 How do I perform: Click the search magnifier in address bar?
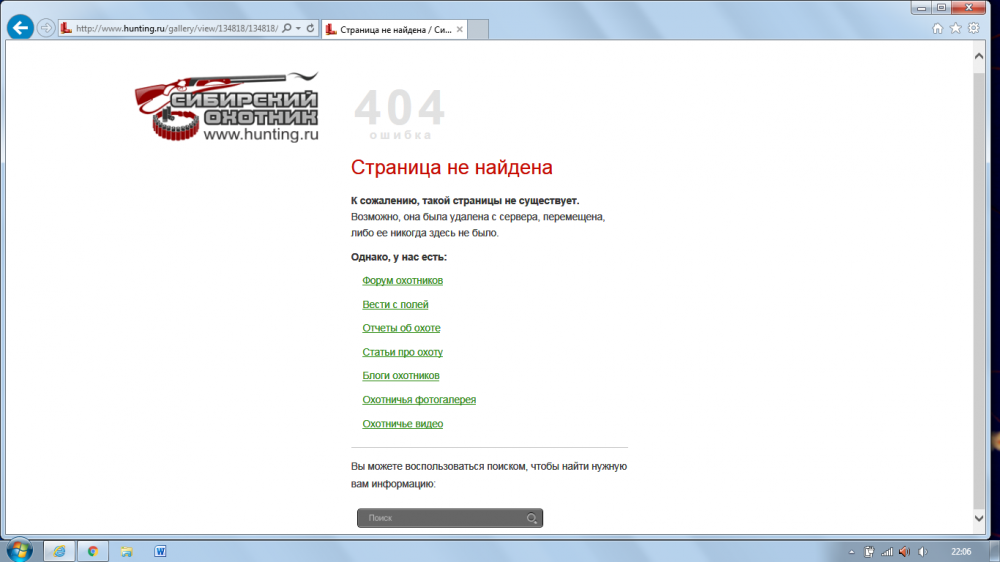point(287,29)
